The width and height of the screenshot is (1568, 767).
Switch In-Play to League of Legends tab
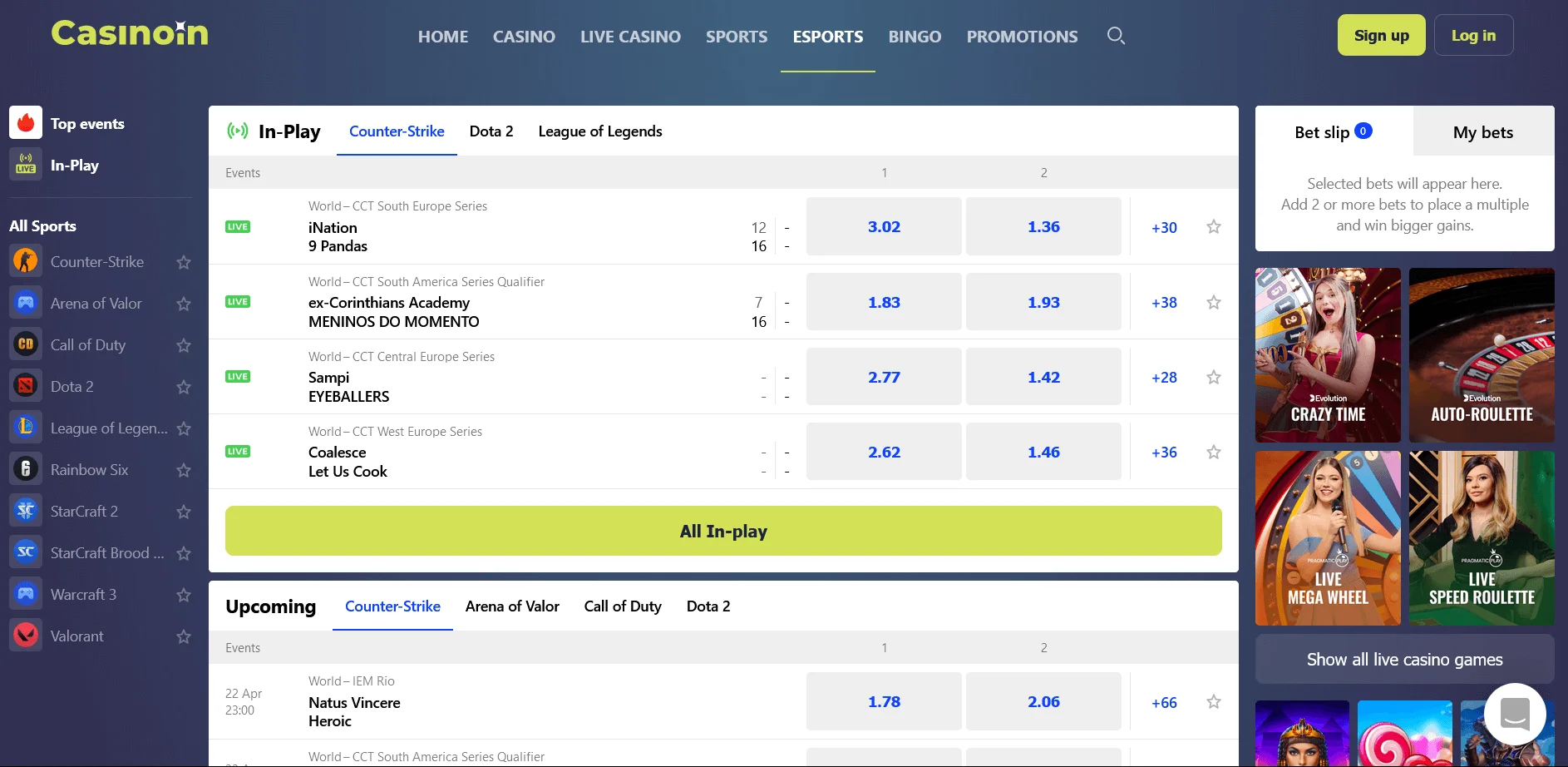click(x=600, y=131)
